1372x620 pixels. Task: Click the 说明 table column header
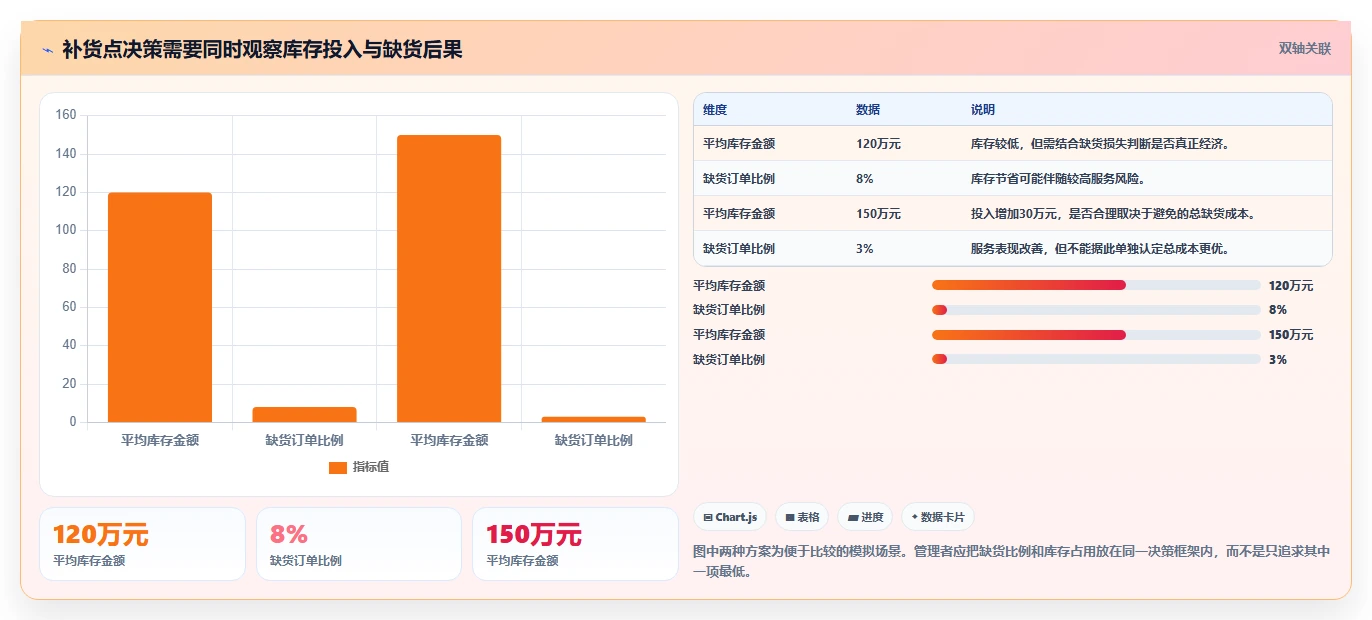point(983,110)
